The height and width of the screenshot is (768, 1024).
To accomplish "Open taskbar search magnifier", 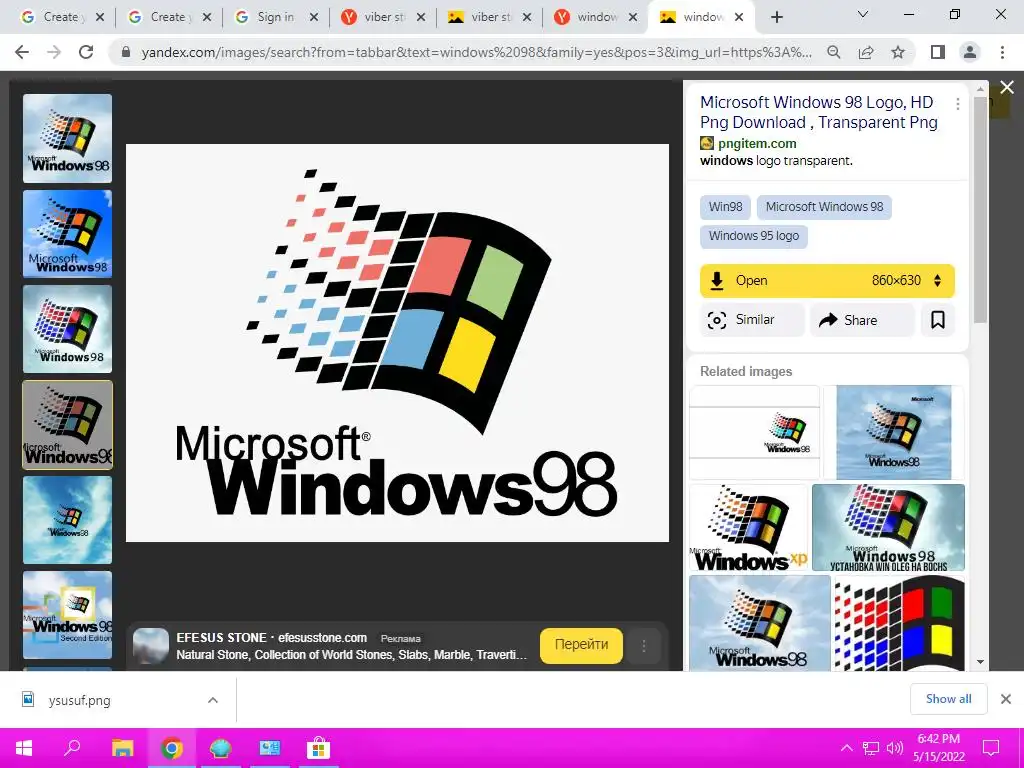I will (x=72, y=748).
